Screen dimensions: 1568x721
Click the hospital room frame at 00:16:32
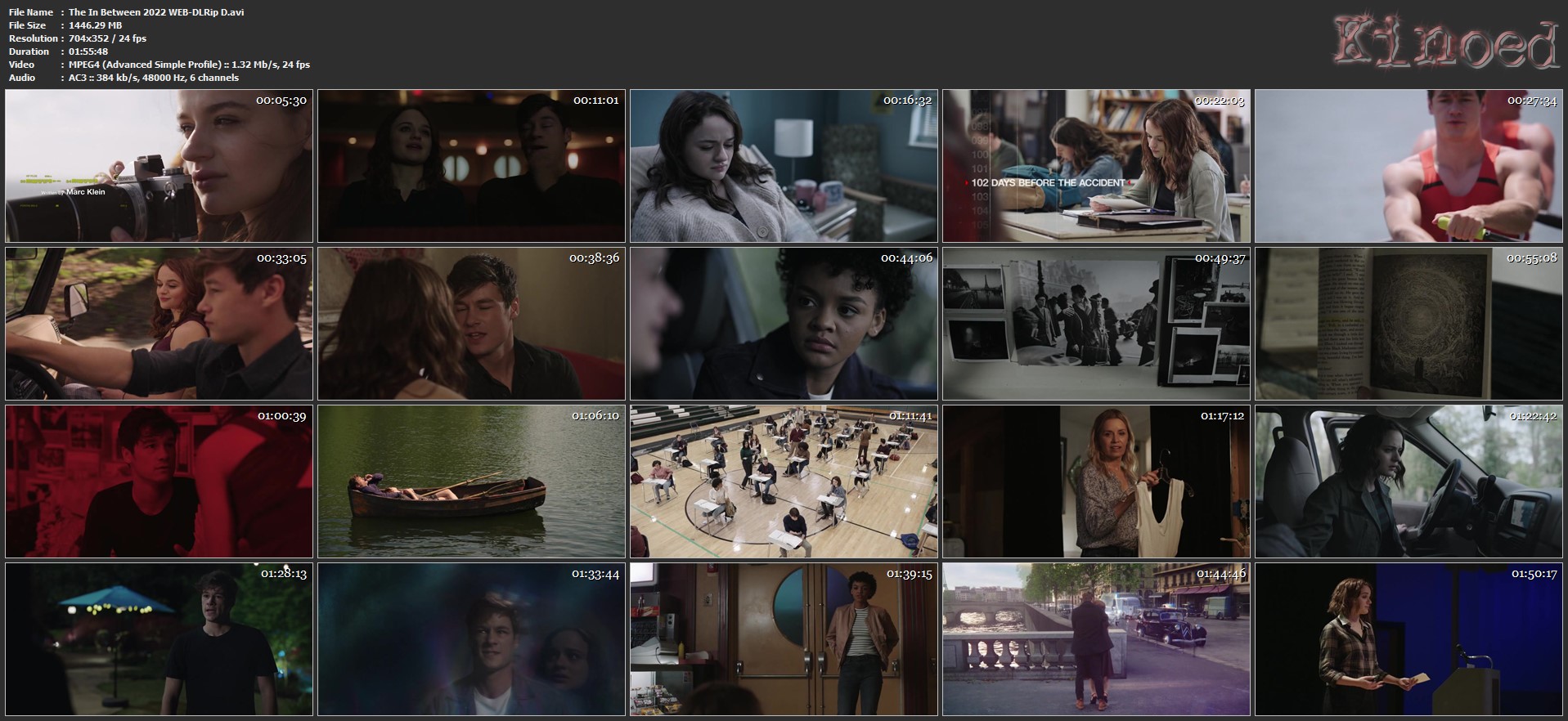click(784, 166)
